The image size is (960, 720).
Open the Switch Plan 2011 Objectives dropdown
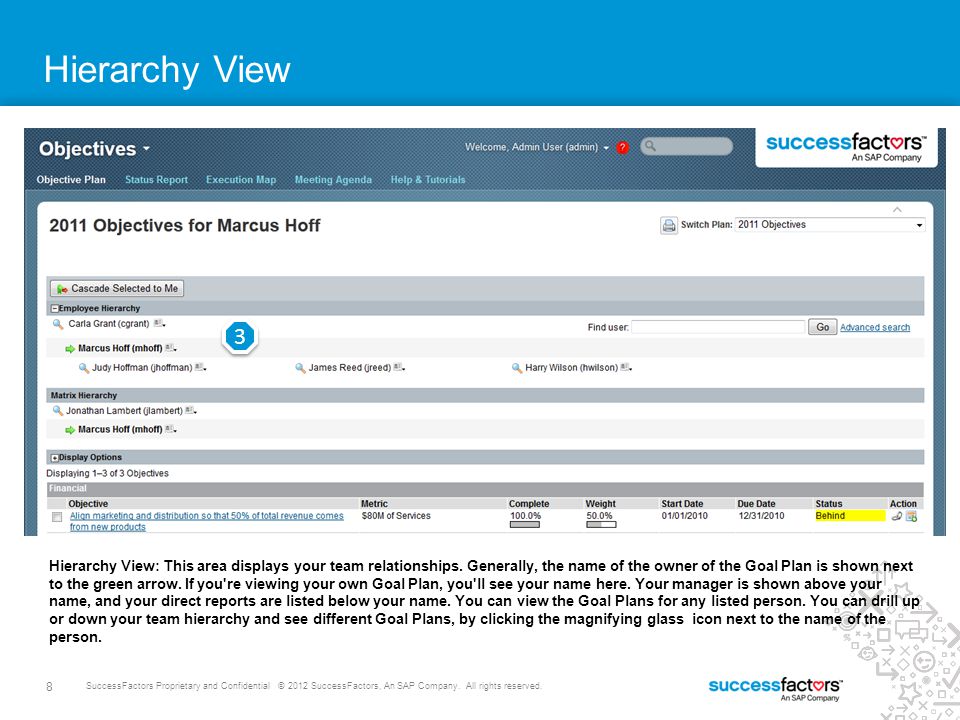pos(830,225)
